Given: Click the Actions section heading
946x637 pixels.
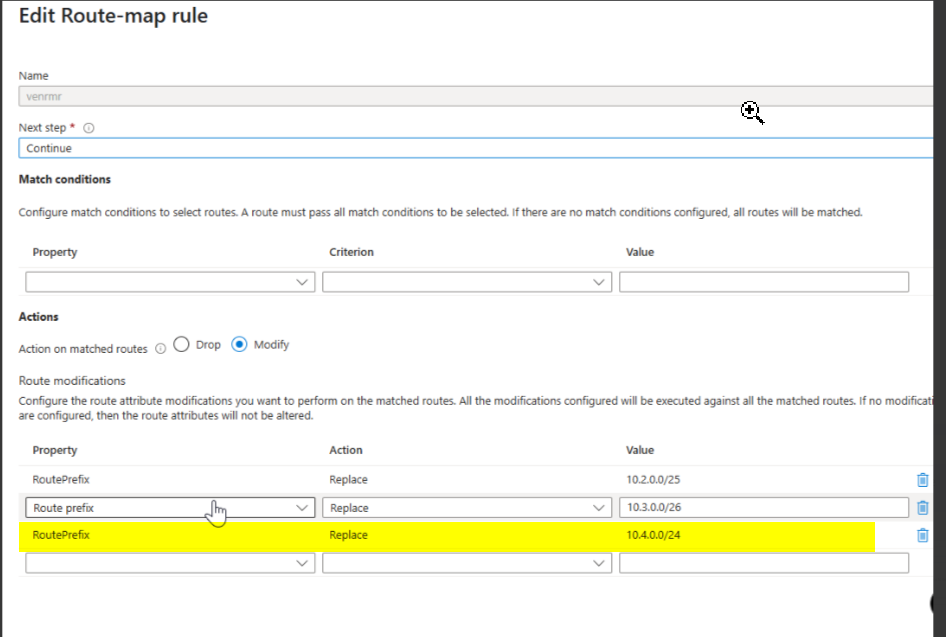Looking at the screenshot, I should pyautogui.click(x=39, y=317).
